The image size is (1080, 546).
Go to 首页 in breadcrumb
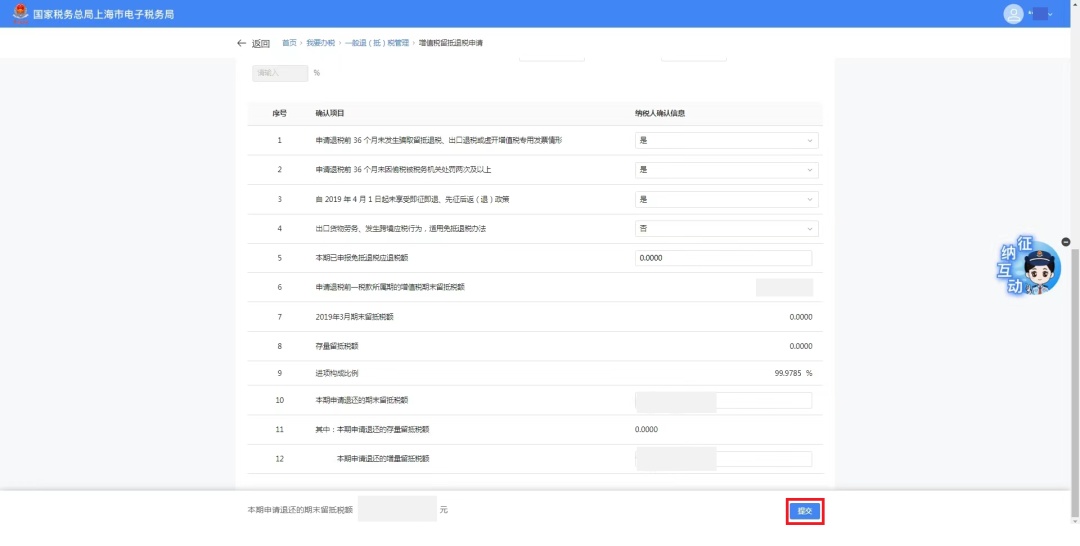[x=289, y=44]
